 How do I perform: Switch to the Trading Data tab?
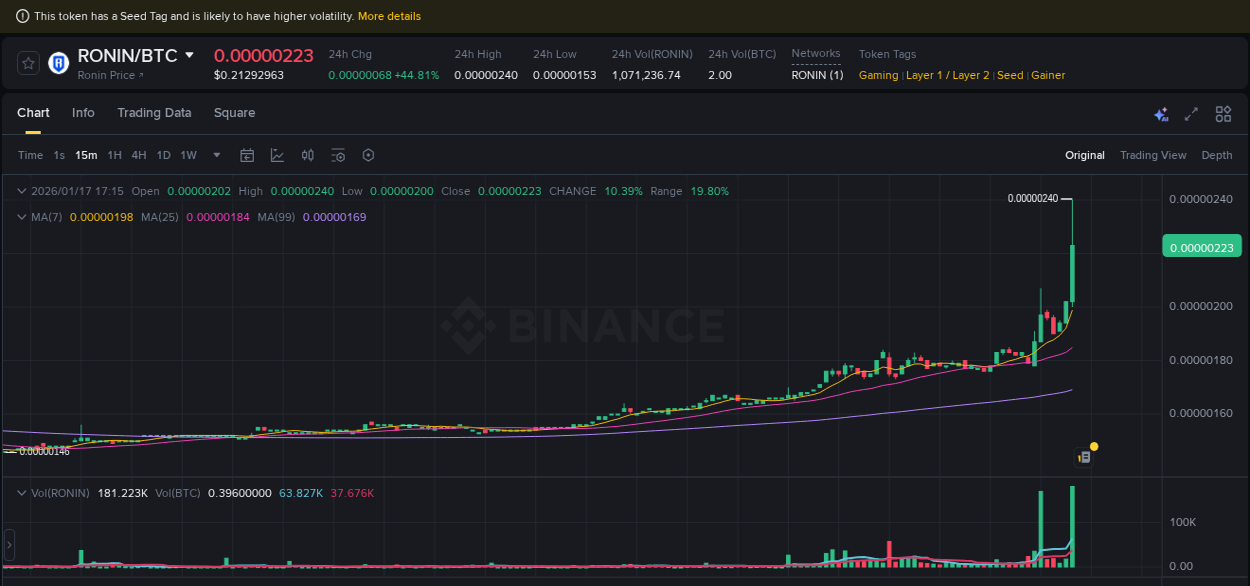[x=154, y=113]
